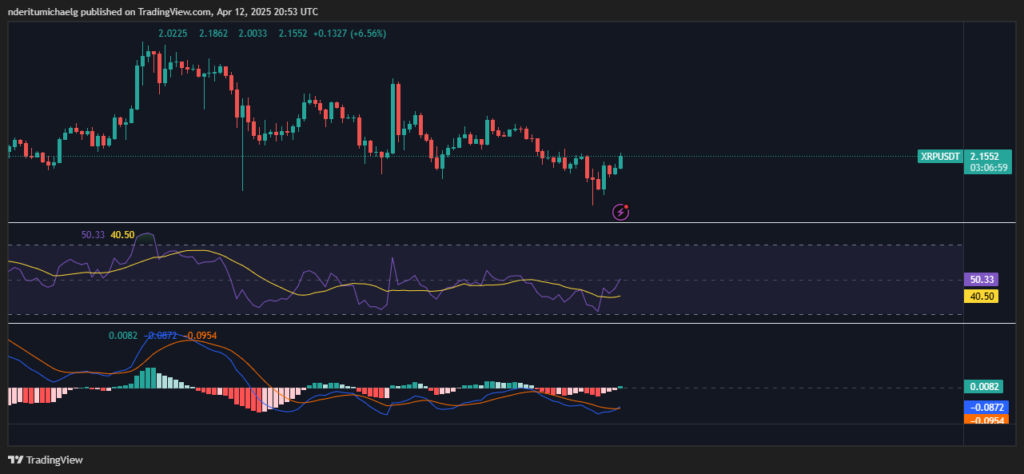Click the green 2.1552 current price tag
Screen dimensions: 1024x474
pyautogui.click(x=990, y=157)
